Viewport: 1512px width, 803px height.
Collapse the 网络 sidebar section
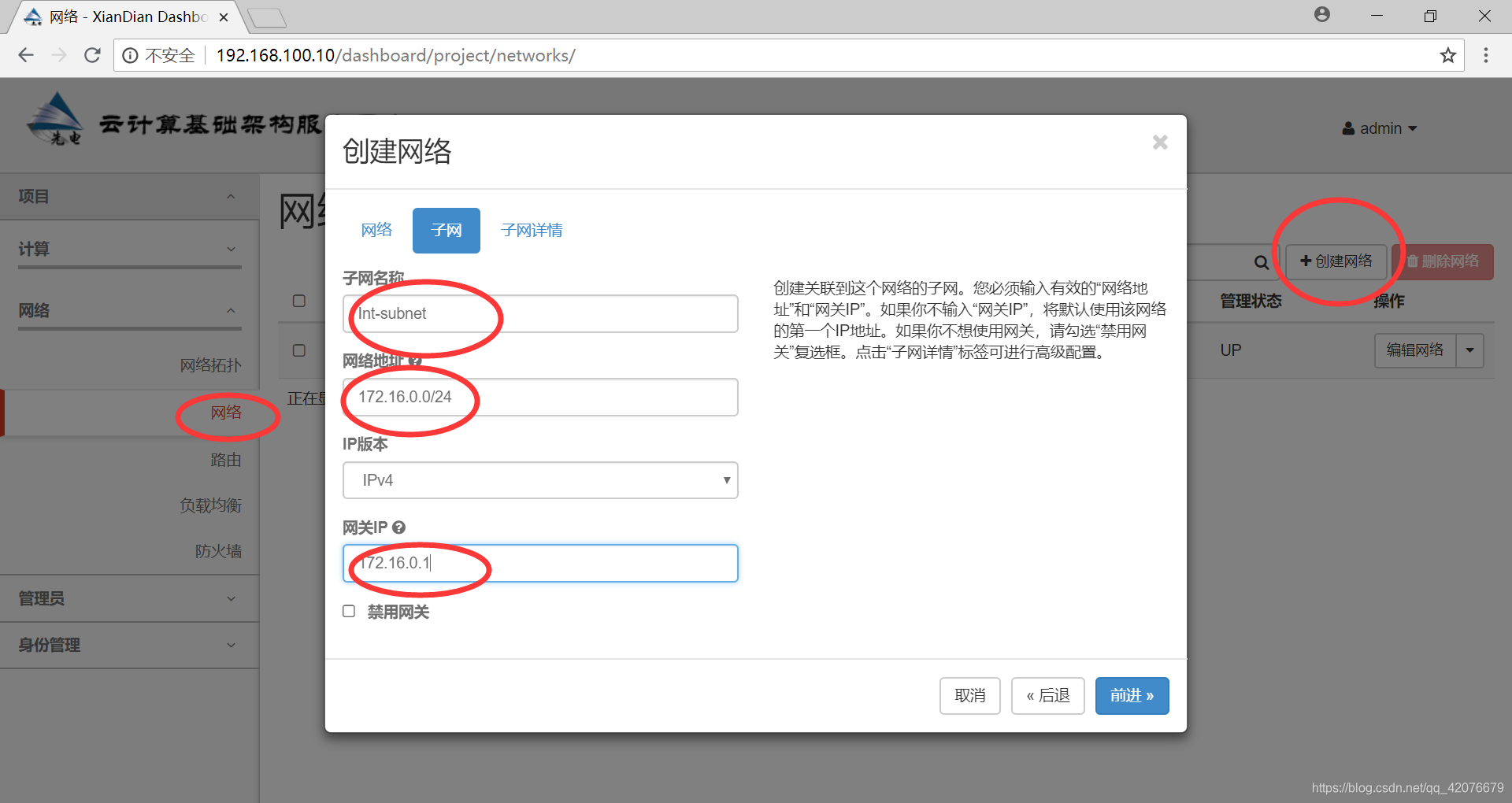click(129, 311)
